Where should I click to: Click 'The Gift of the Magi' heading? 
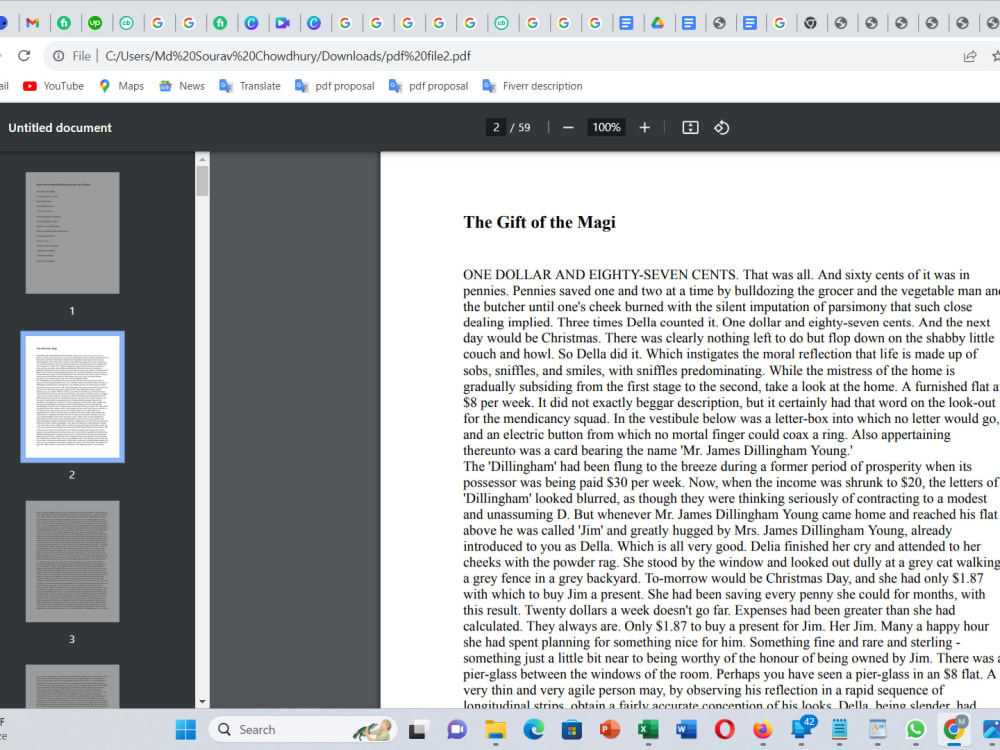[540, 222]
